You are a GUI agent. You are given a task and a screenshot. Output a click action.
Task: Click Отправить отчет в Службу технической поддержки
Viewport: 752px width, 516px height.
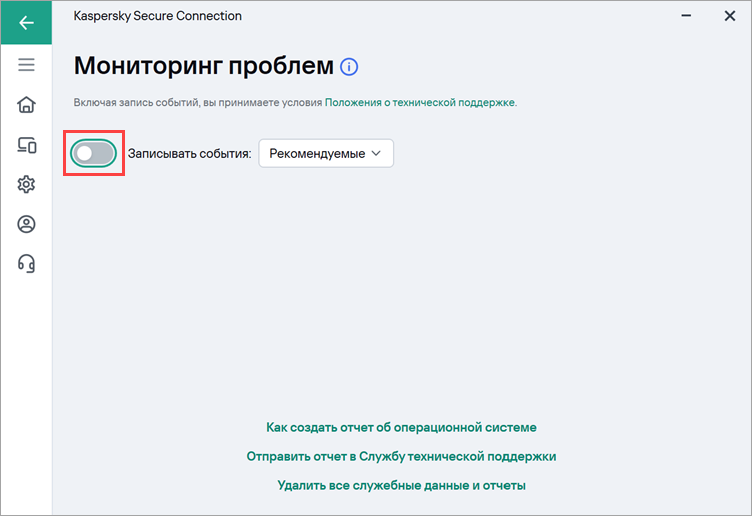pos(401,456)
